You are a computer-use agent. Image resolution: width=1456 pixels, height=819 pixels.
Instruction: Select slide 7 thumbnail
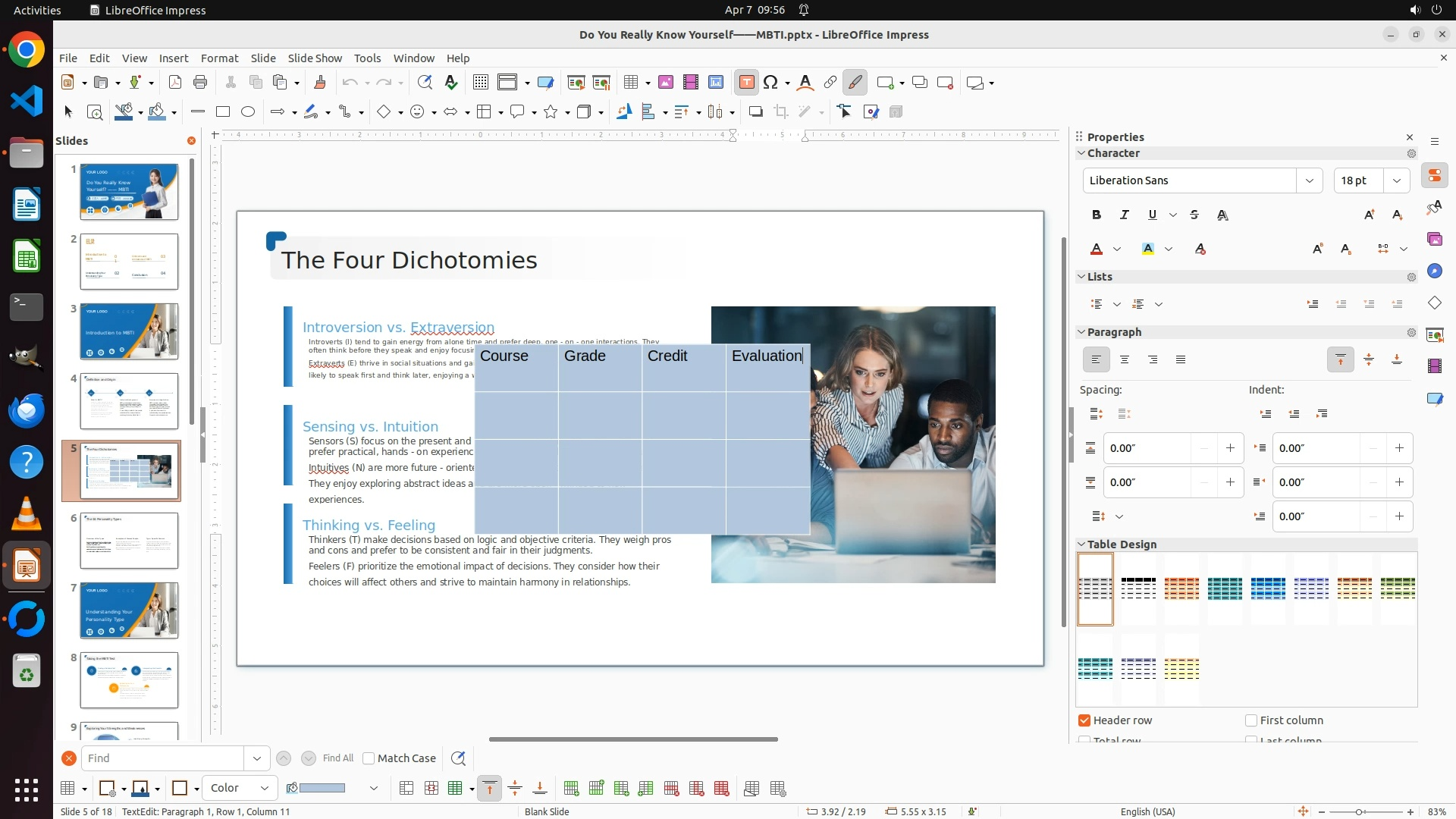[129, 610]
